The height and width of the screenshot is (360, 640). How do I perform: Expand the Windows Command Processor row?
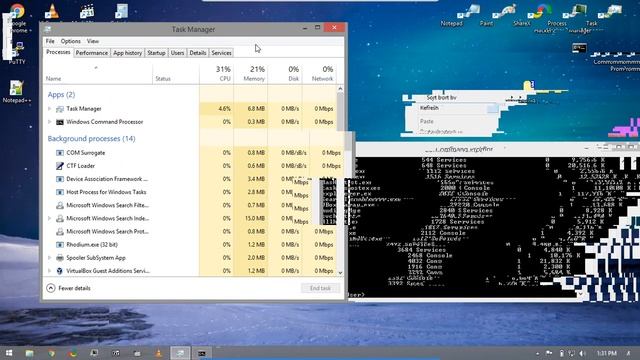50,122
